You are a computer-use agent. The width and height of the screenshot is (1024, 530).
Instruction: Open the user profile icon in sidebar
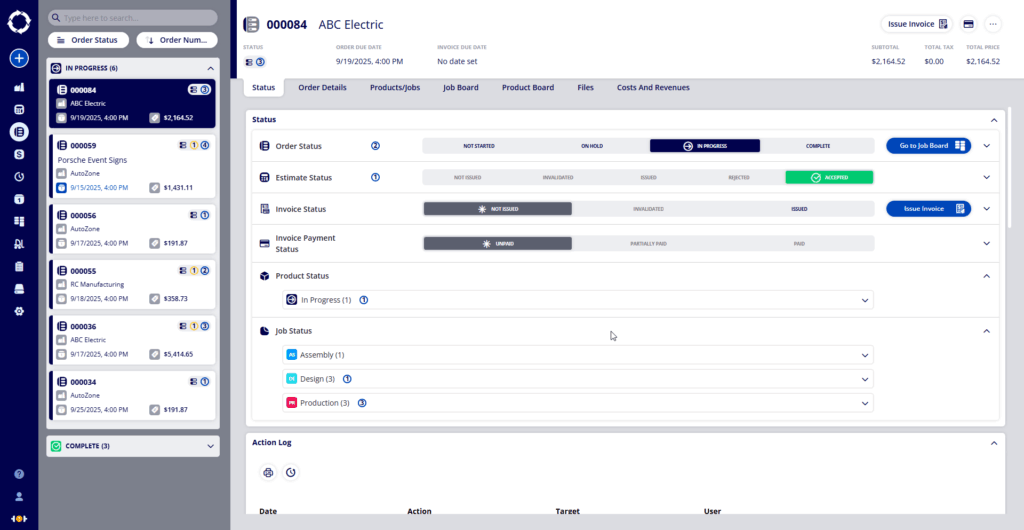[18, 496]
